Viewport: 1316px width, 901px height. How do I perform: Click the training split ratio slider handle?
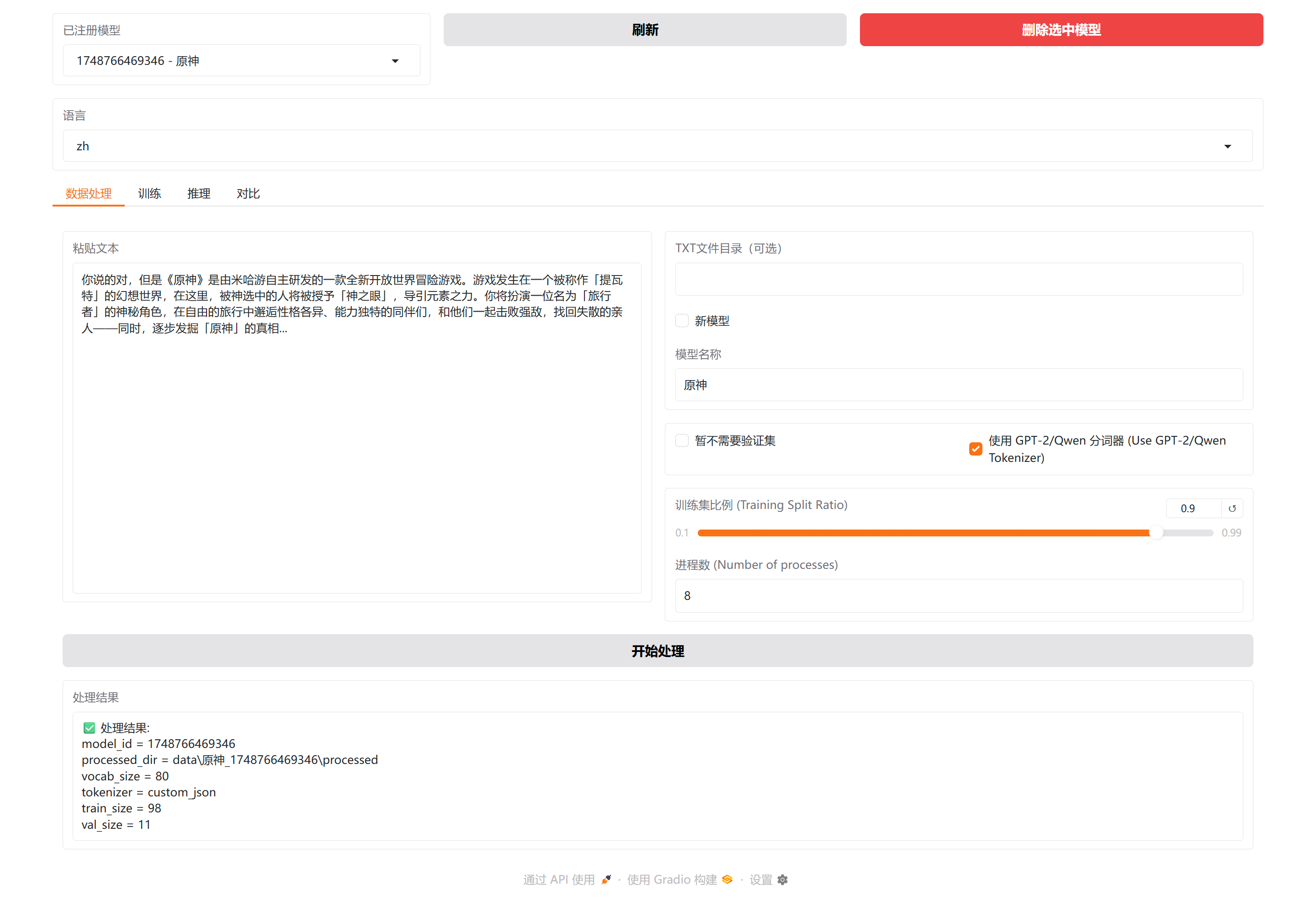[1156, 533]
